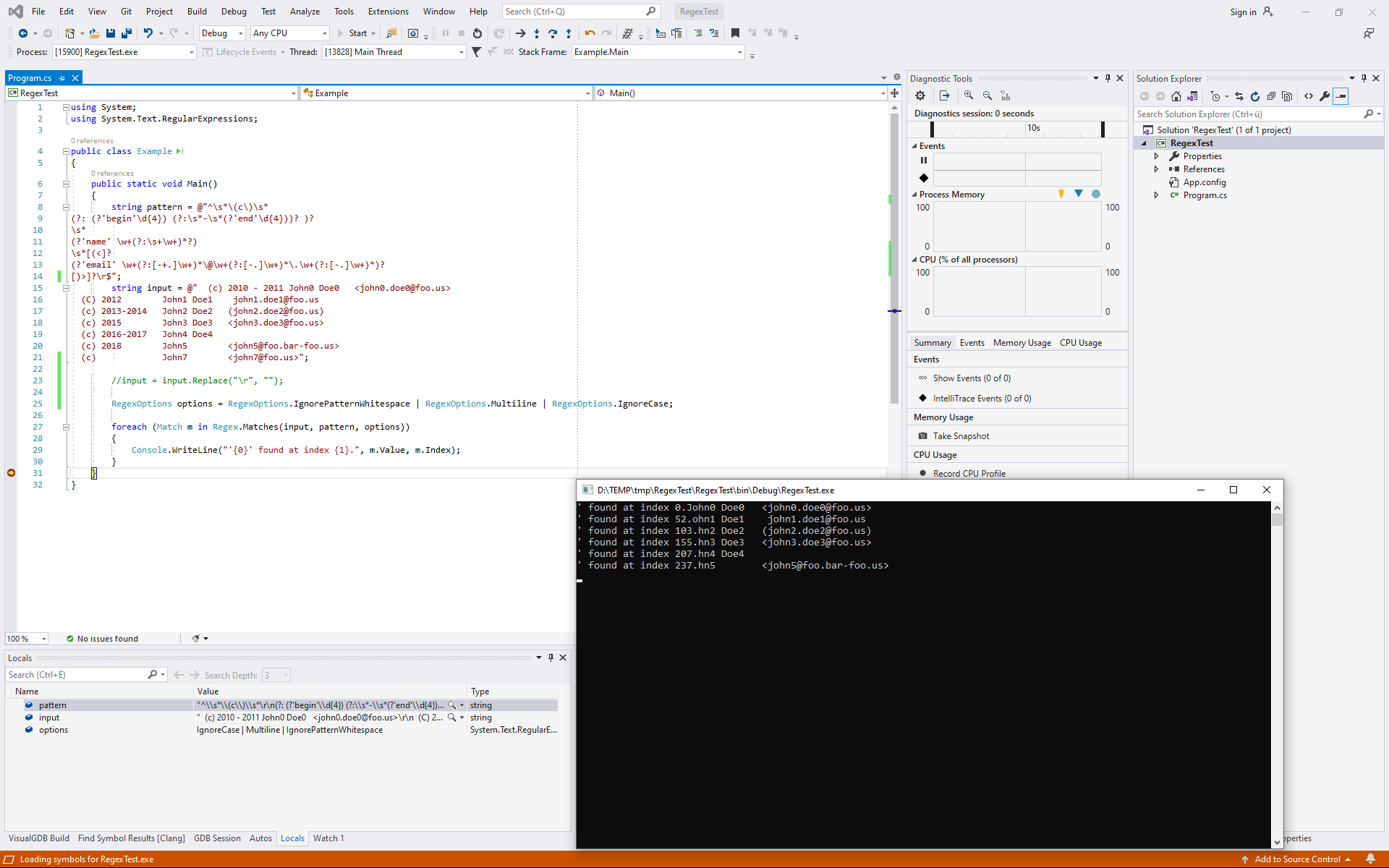Viewport: 1389px width, 868px height.
Task: Click IntelliTrace Events (0 of 0) link
Action: (982, 399)
